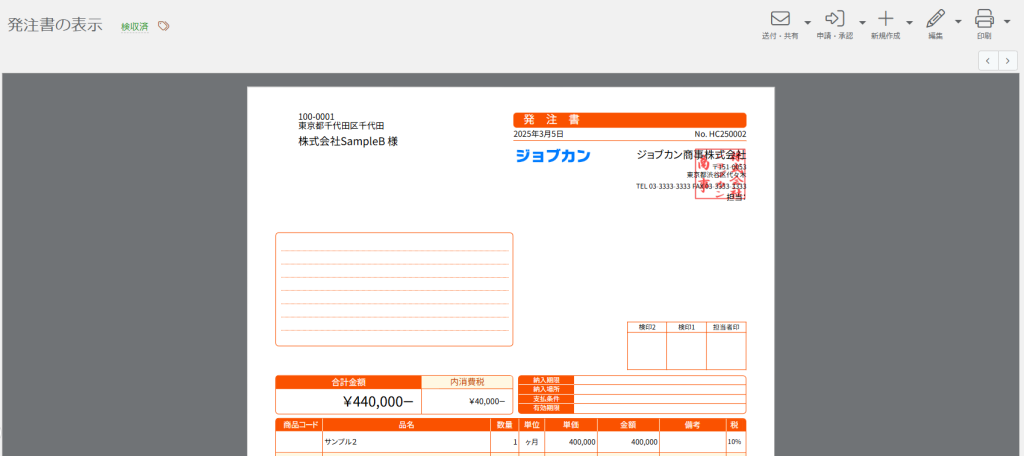Click the ジョブカン logo on document
The width and height of the screenshot is (1024, 456).
(x=552, y=155)
